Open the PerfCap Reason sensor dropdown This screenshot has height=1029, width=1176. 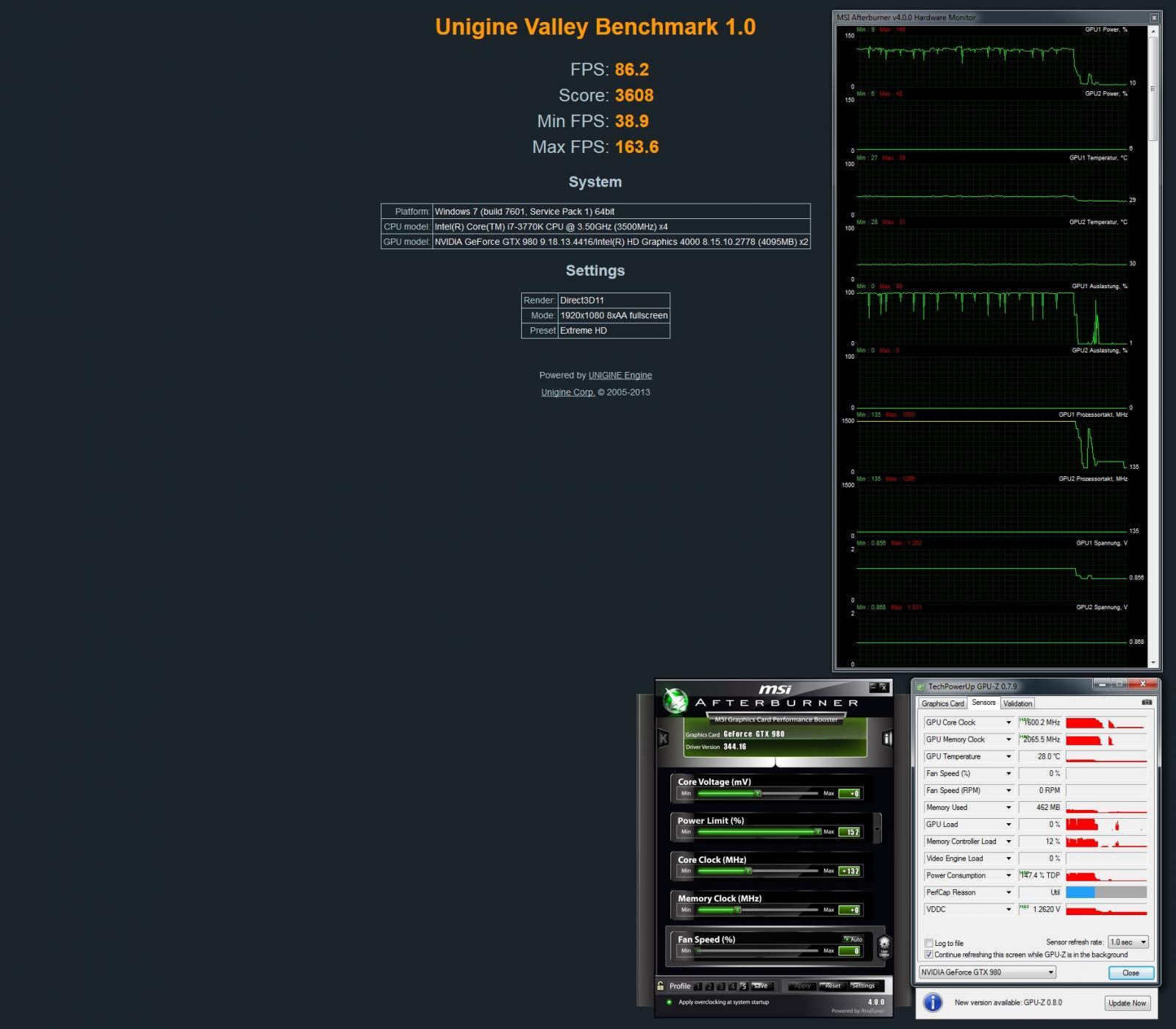coord(1008,892)
